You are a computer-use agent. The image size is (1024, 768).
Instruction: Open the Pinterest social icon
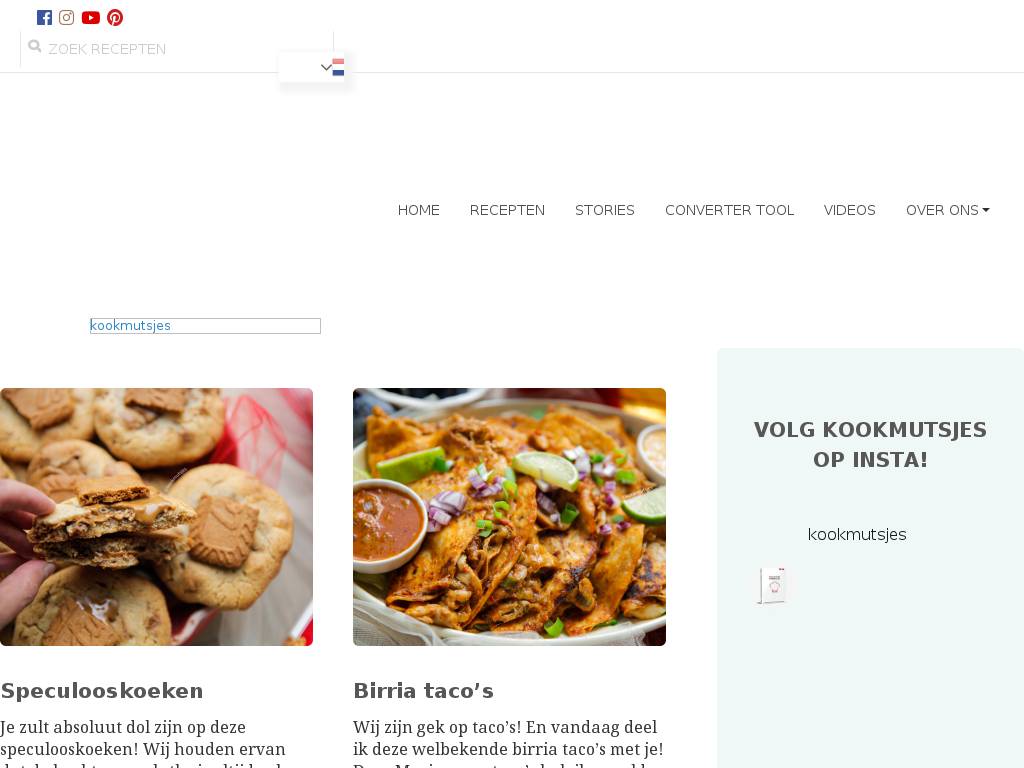(115, 18)
